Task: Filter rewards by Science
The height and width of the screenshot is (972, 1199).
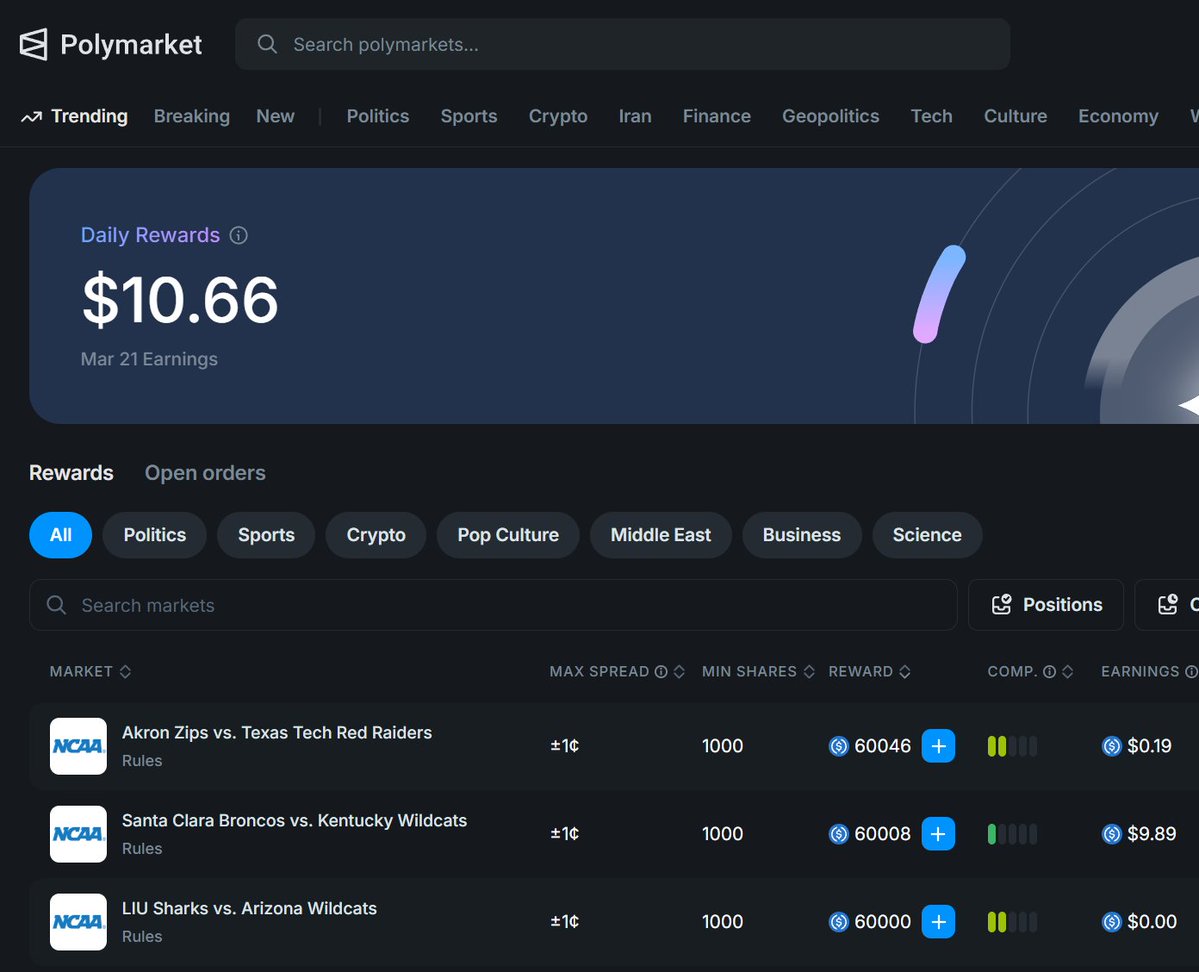Action: 927,535
